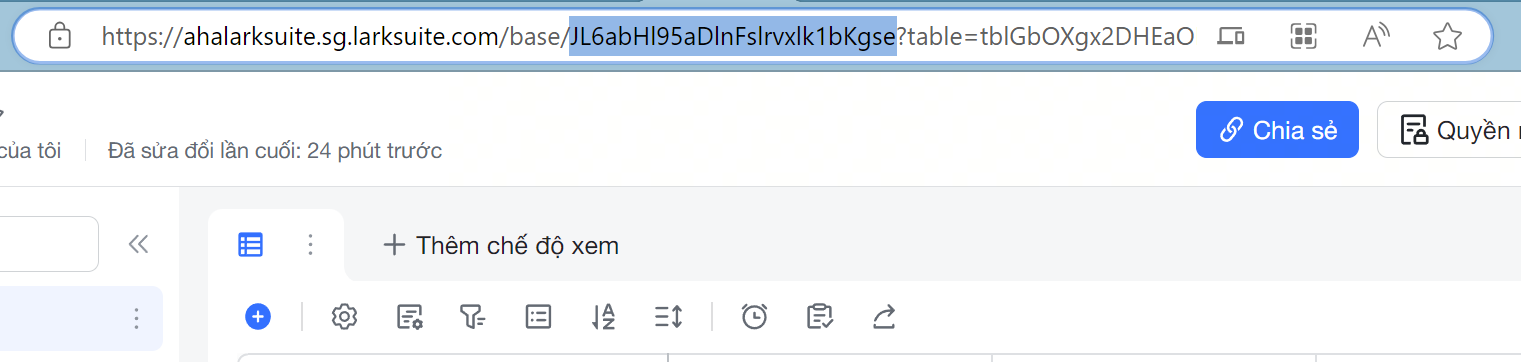The image size is (1521, 362).
Task: Open the field configuration icon beside the gear
Action: pos(410,317)
